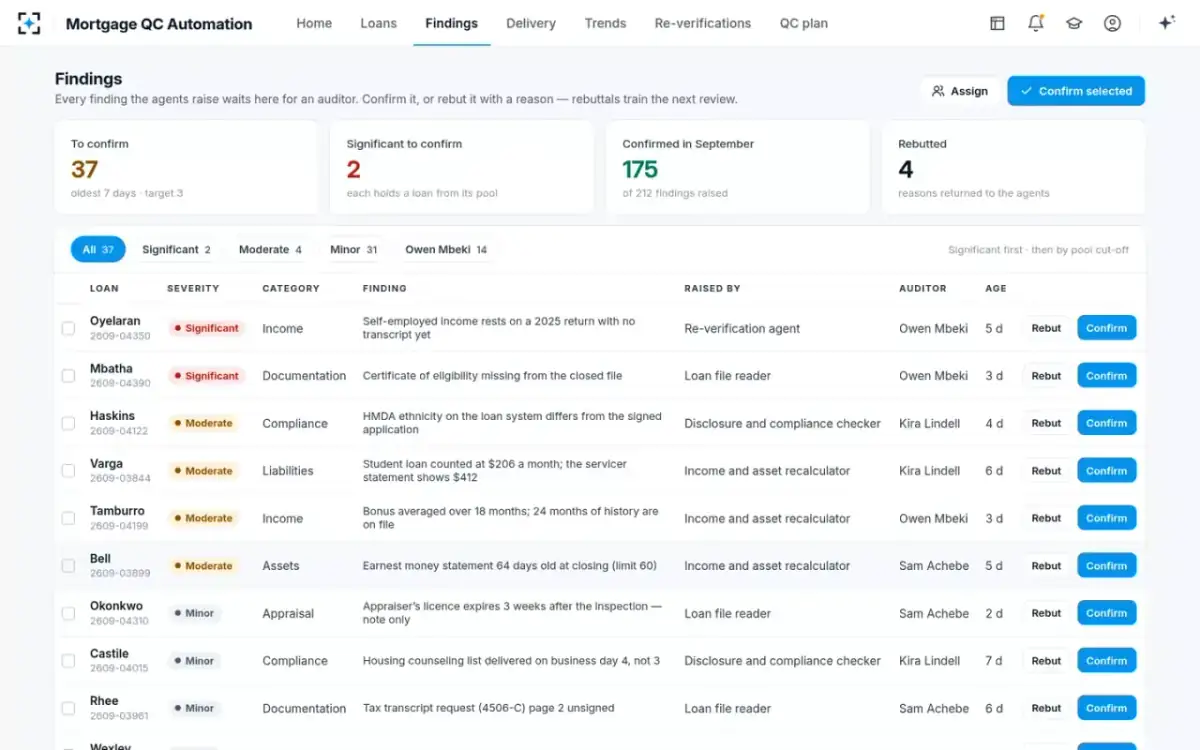Viewport: 1200px width, 750px height.
Task: Rebut the Mbatha finding
Action: (1046, 376)
